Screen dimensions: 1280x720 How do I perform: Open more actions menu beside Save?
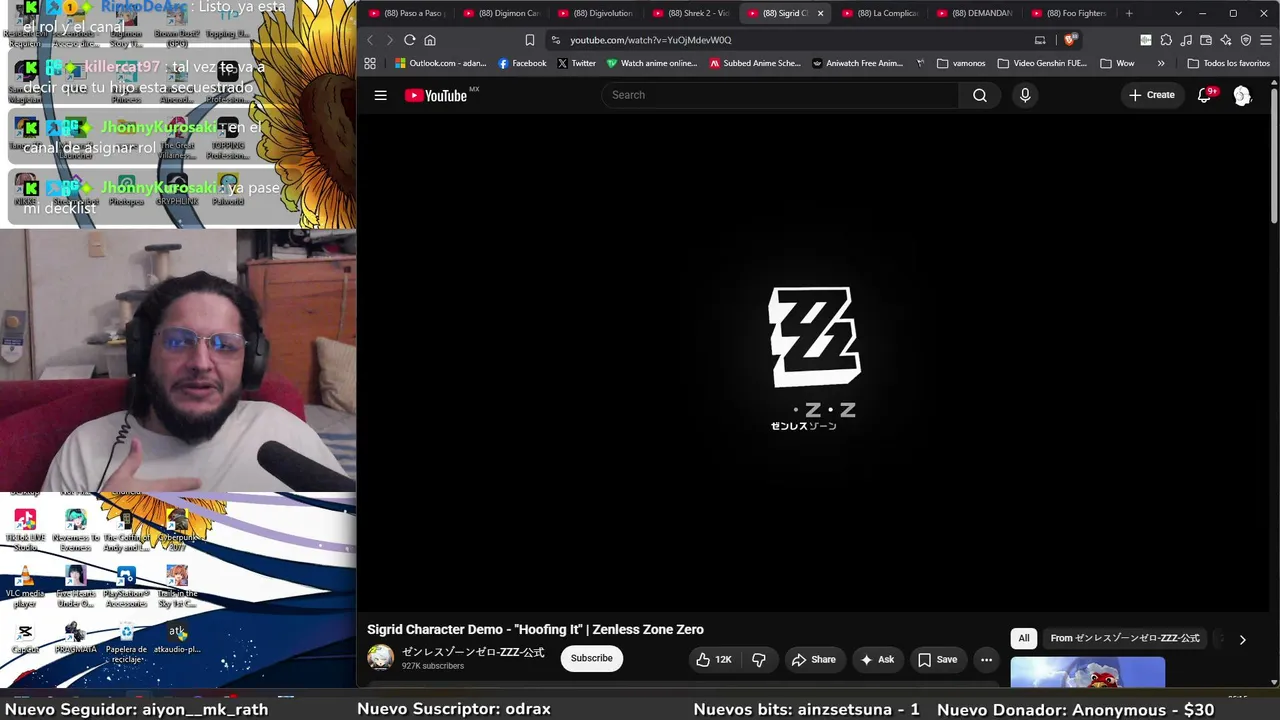pyautogui.click(x=986, y=659)
